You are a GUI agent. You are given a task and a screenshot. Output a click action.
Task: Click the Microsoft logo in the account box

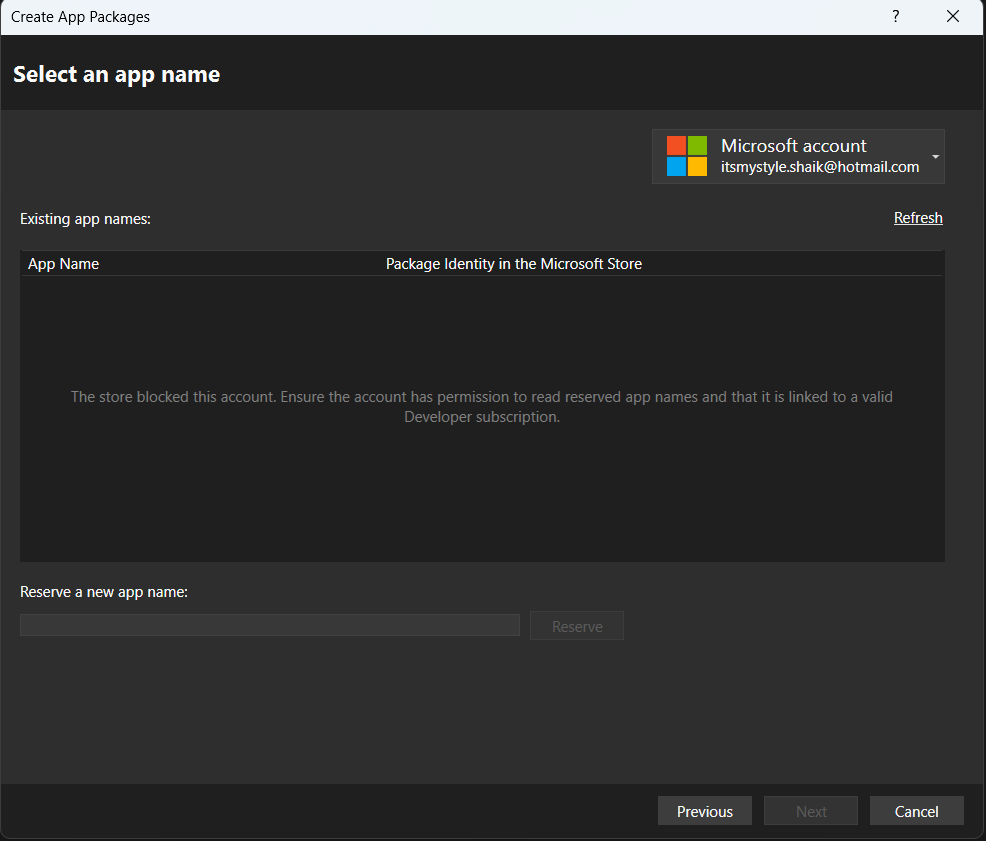687,156
